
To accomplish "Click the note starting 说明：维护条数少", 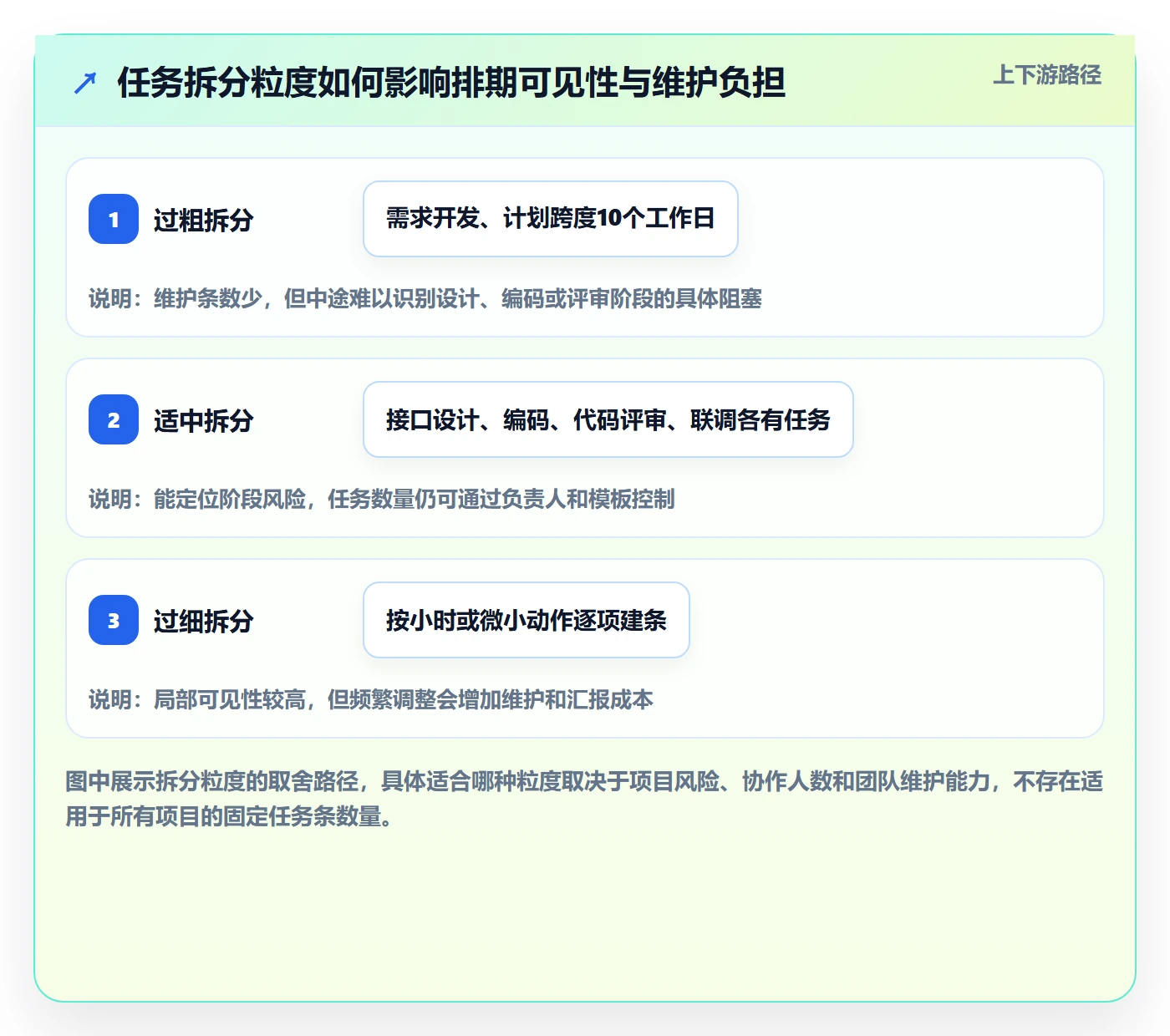I will [425, 298].
